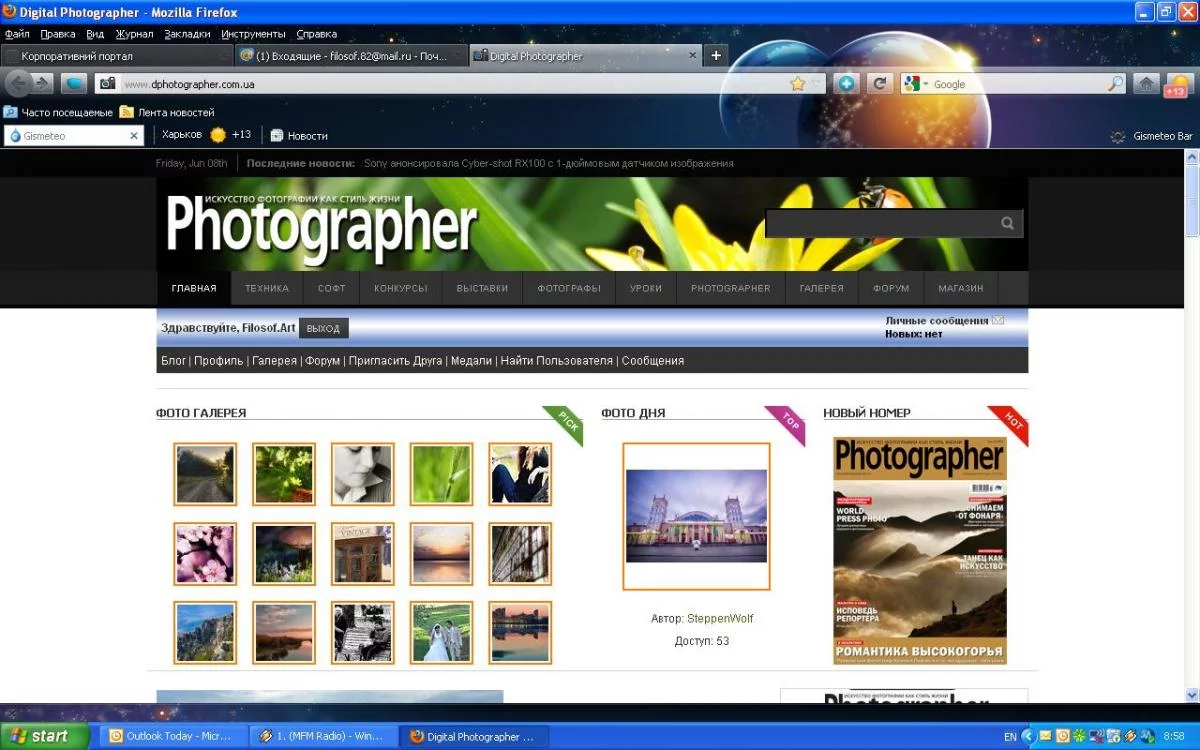Click the ICQ flower tray icon
Image resolution: width=1200 pixels, height=750 pixels.
tap(1078, 736)
